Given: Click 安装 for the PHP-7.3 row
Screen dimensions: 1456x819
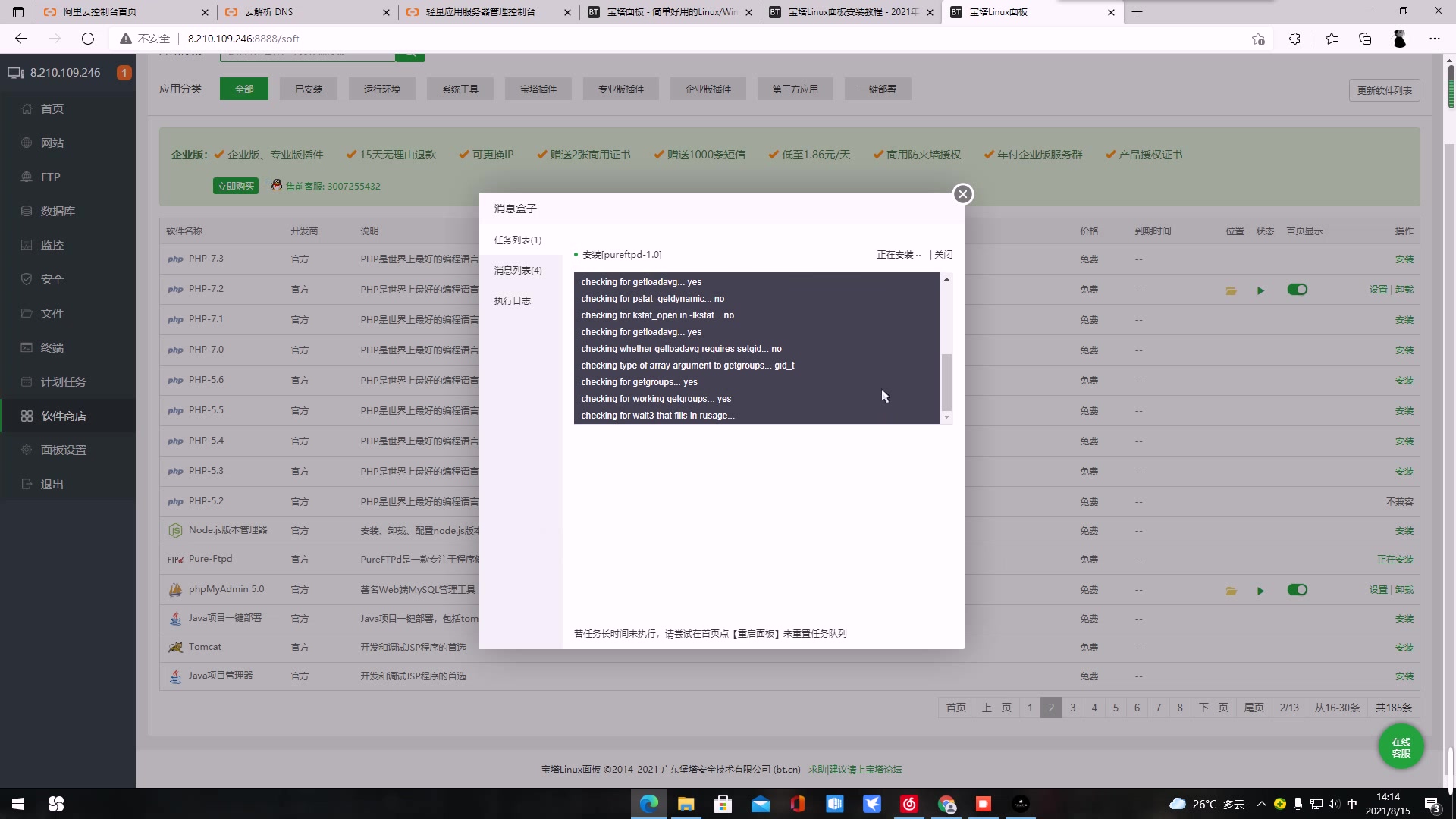Looking at the screenshot, I should tap(1404, 259).
